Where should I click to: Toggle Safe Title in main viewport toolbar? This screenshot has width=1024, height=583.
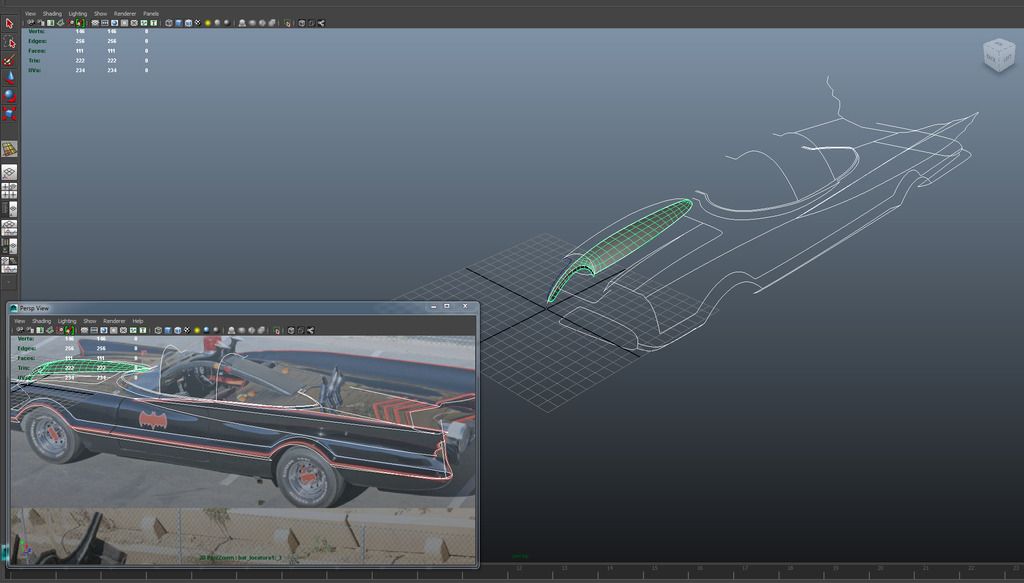(153, 23)
